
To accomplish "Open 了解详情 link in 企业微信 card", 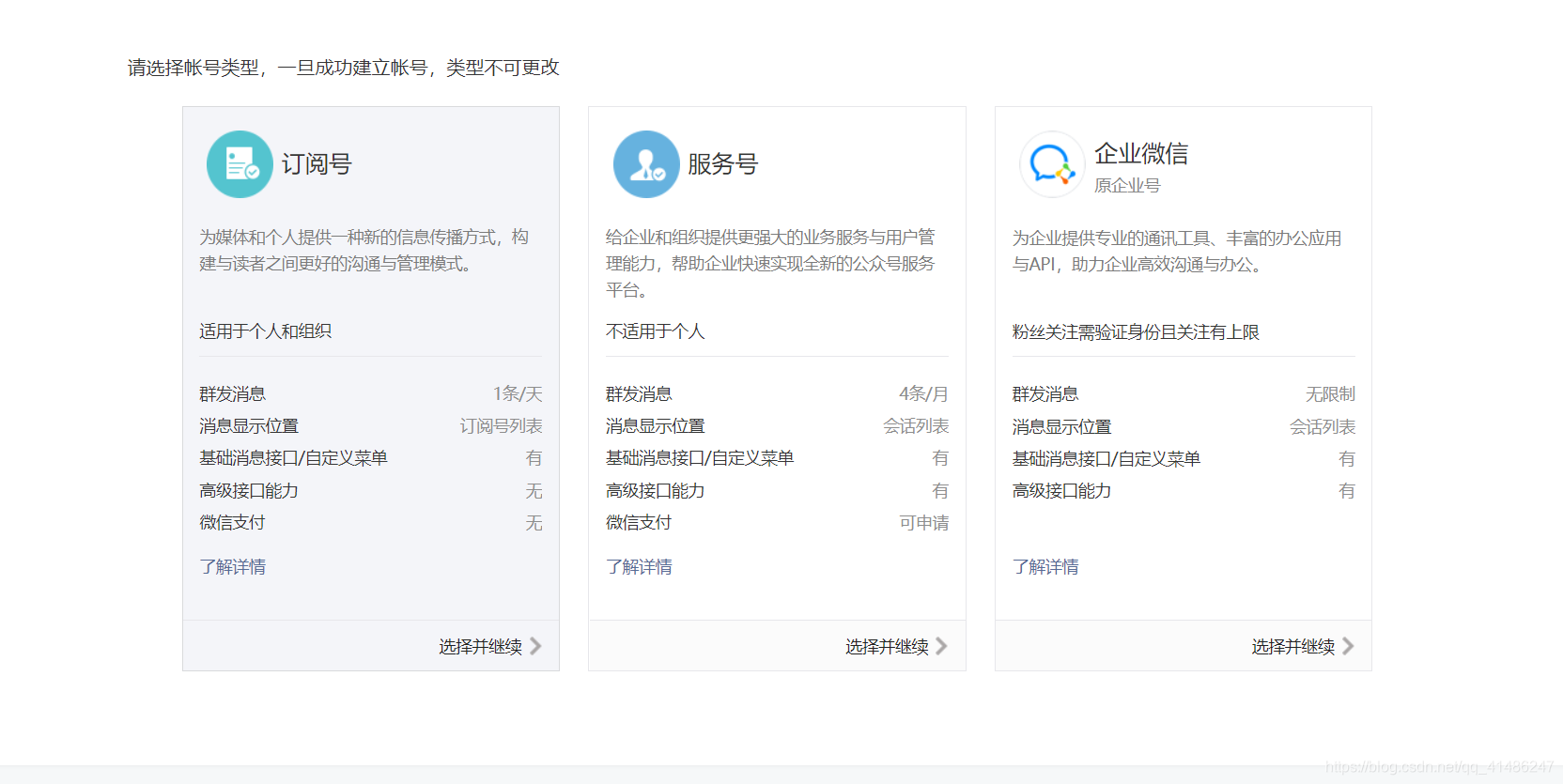I will pyautogui.click(x=1045, y=567).
